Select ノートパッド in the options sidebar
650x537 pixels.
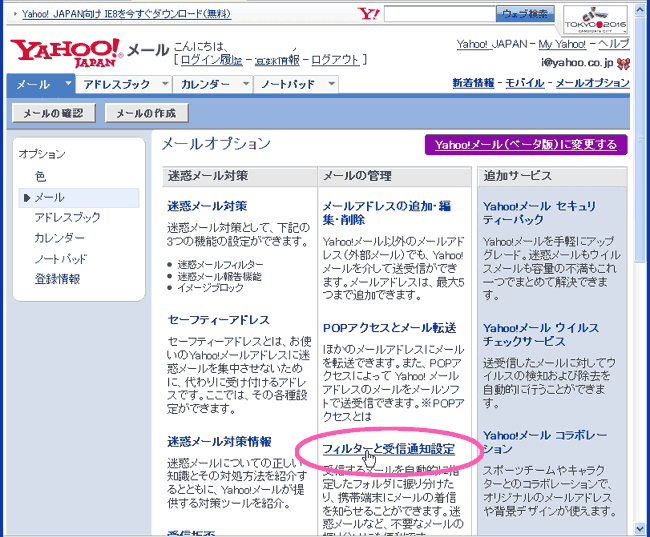click(61, 259)
